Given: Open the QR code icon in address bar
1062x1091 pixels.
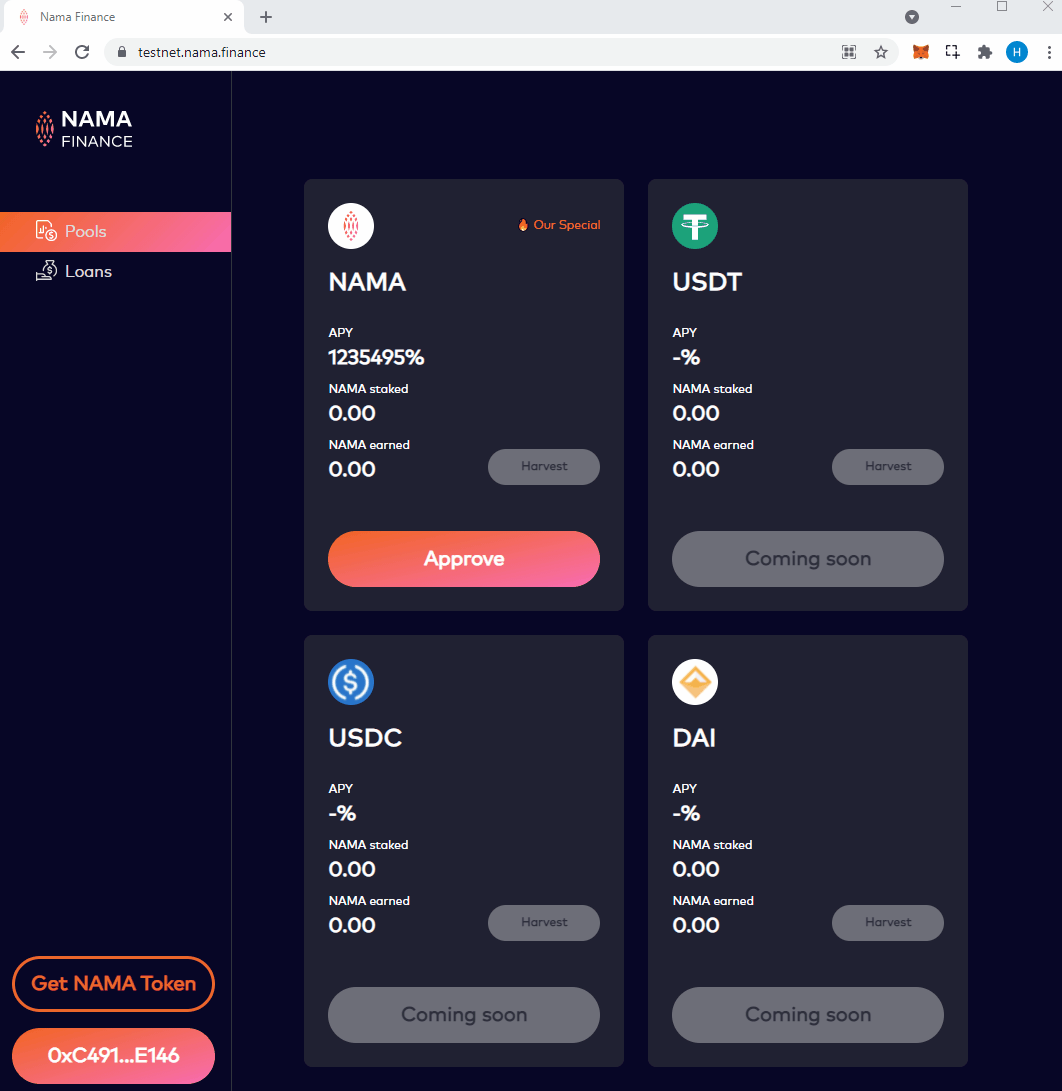Looking at the screenshot, I should (x=849, y=52).
